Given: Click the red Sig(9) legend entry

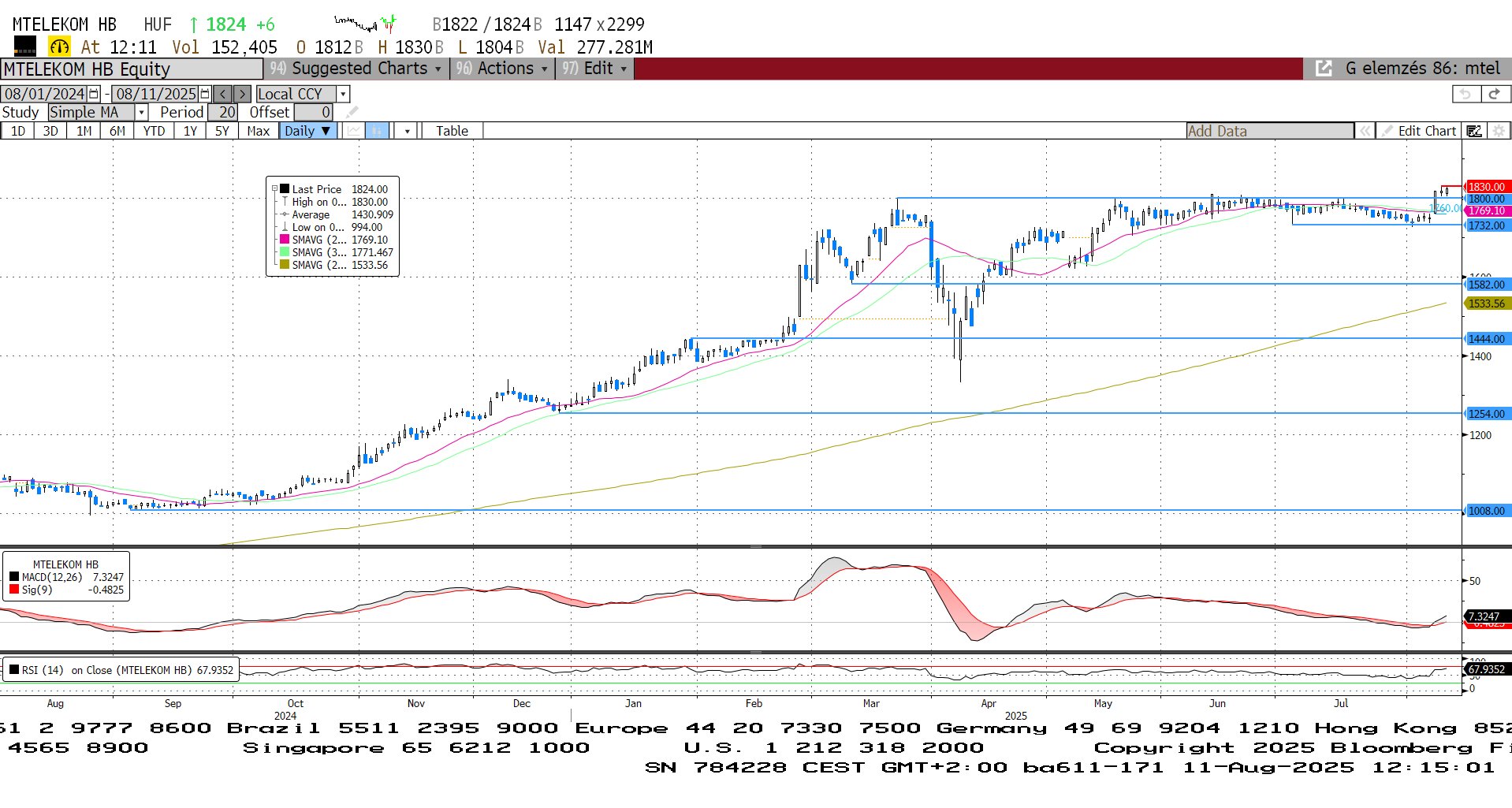Looking at the screenshot, I should (x=66, y=590).
